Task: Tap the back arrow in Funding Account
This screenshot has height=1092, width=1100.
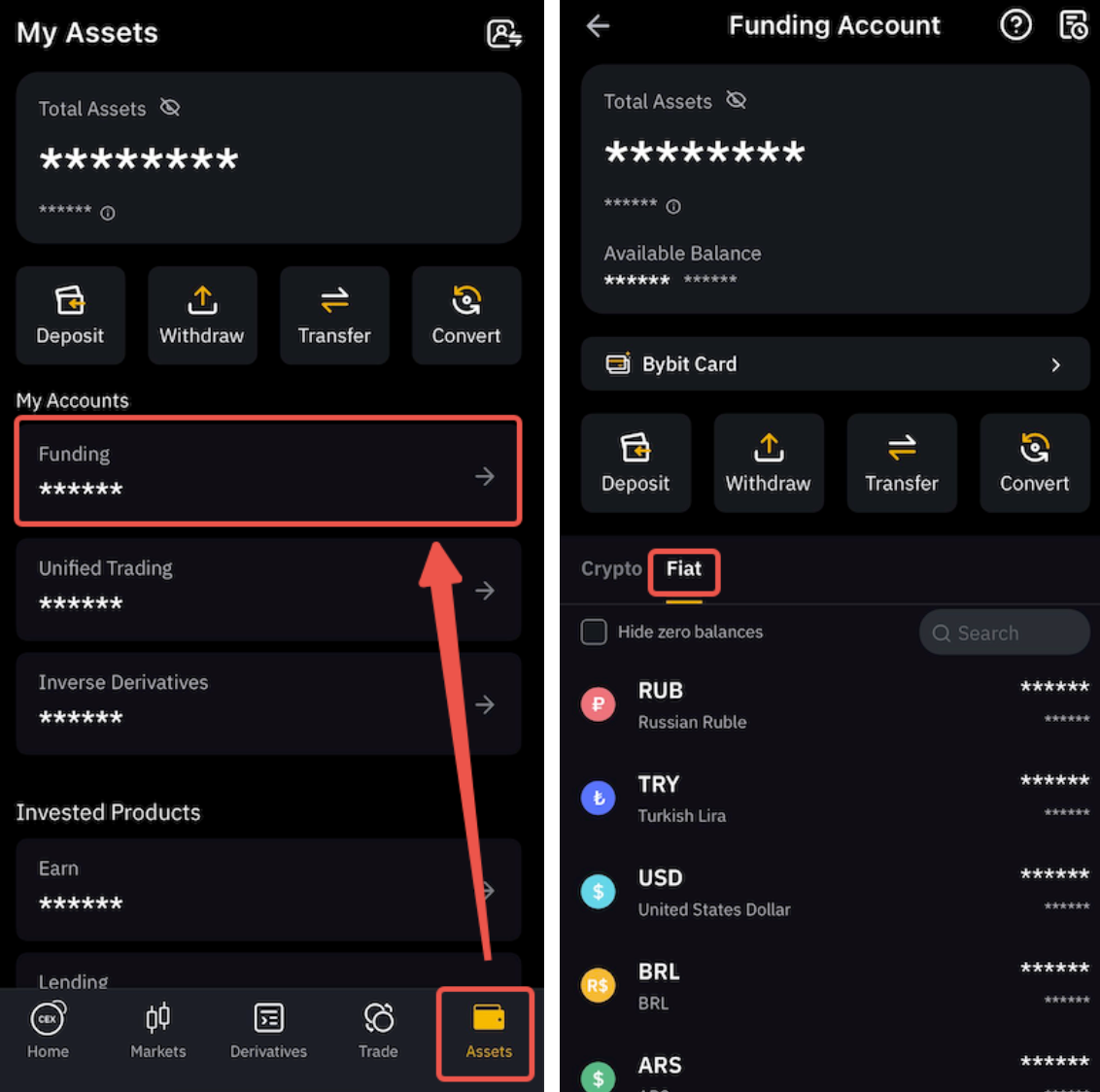Action: [x=598, y=26]
